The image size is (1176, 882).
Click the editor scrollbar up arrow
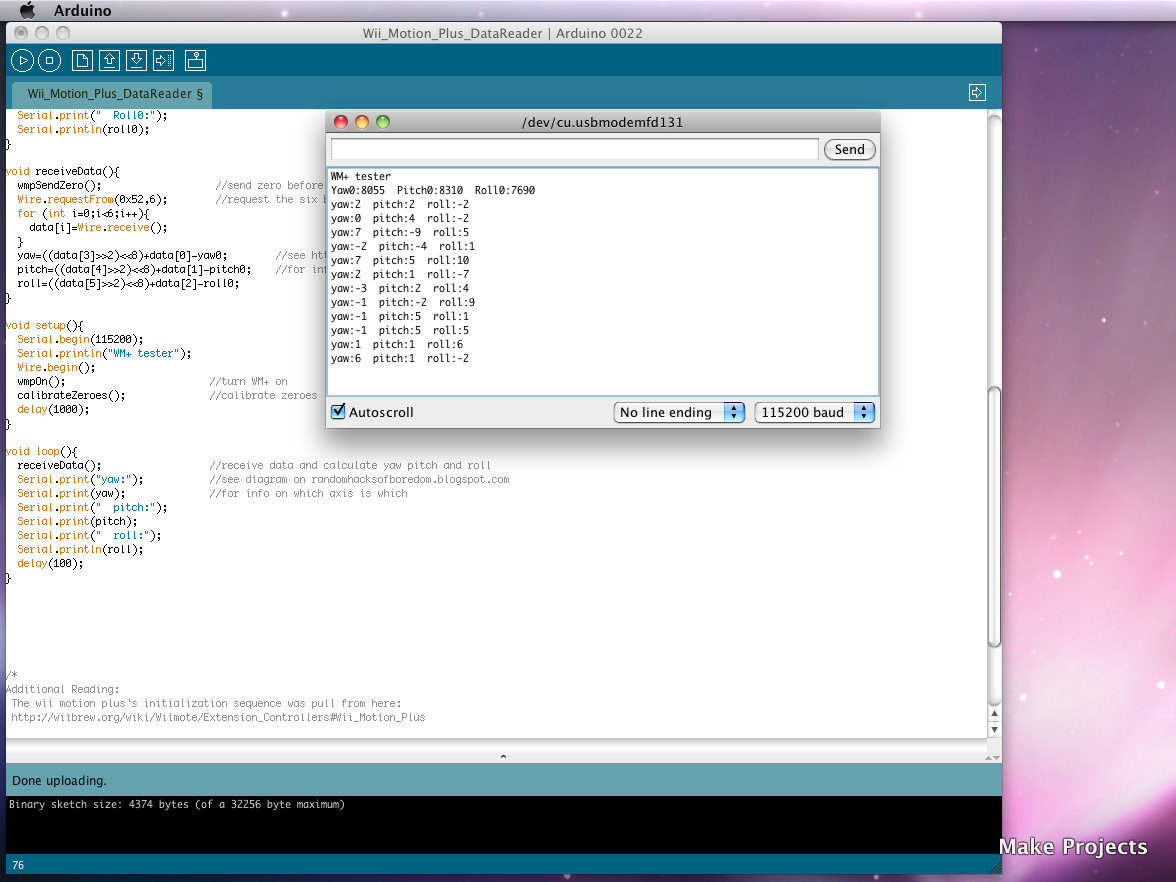click(994, 714)
